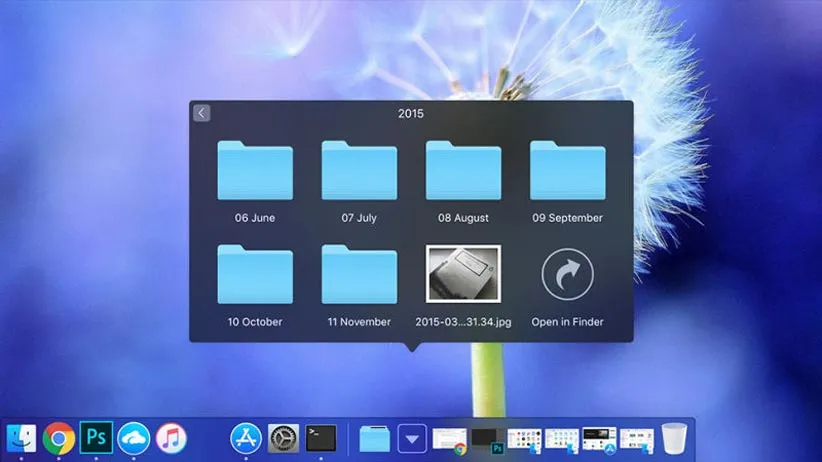Expand the 08 August folder
Image resolution: width=822 pixels, height=462 pixels.
tap(463, 172)
